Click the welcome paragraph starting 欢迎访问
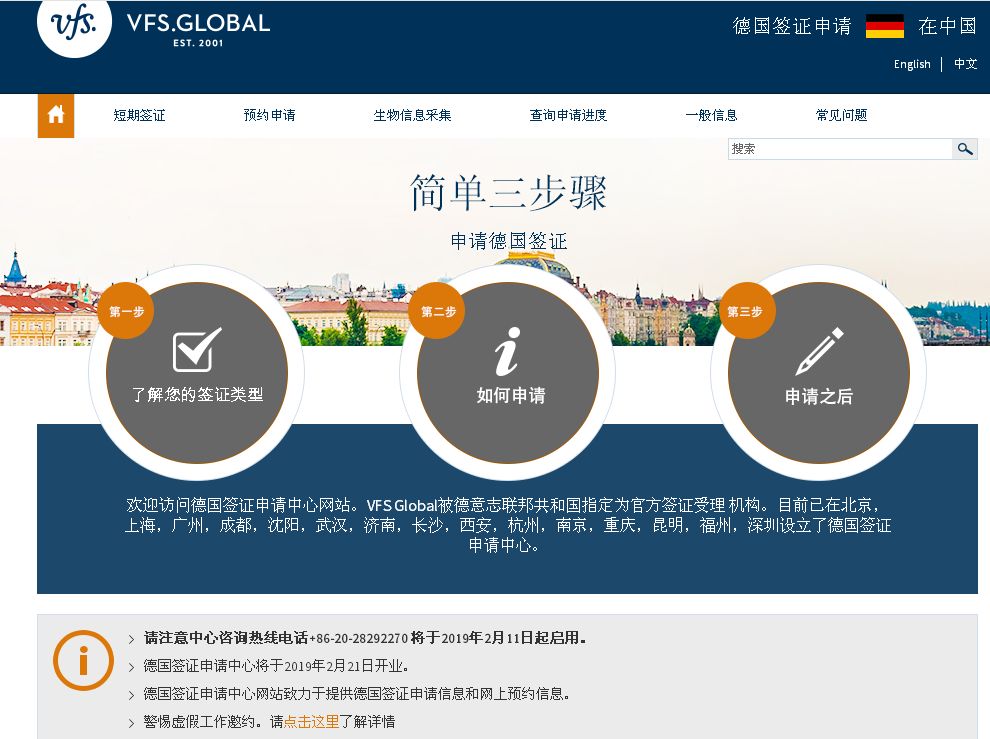The height and width of the screenshot is (739, 990). 508,525
